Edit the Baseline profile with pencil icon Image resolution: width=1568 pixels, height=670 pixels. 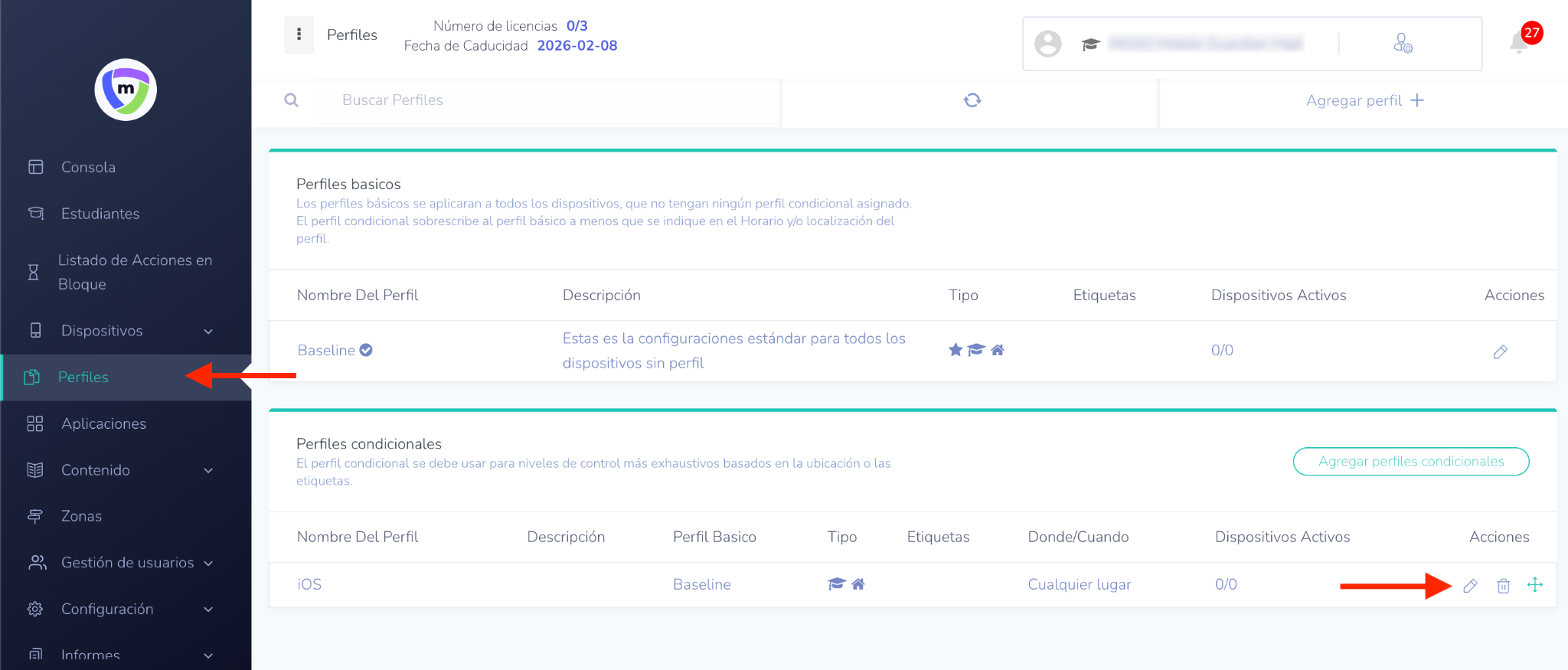pos(1500,351)
